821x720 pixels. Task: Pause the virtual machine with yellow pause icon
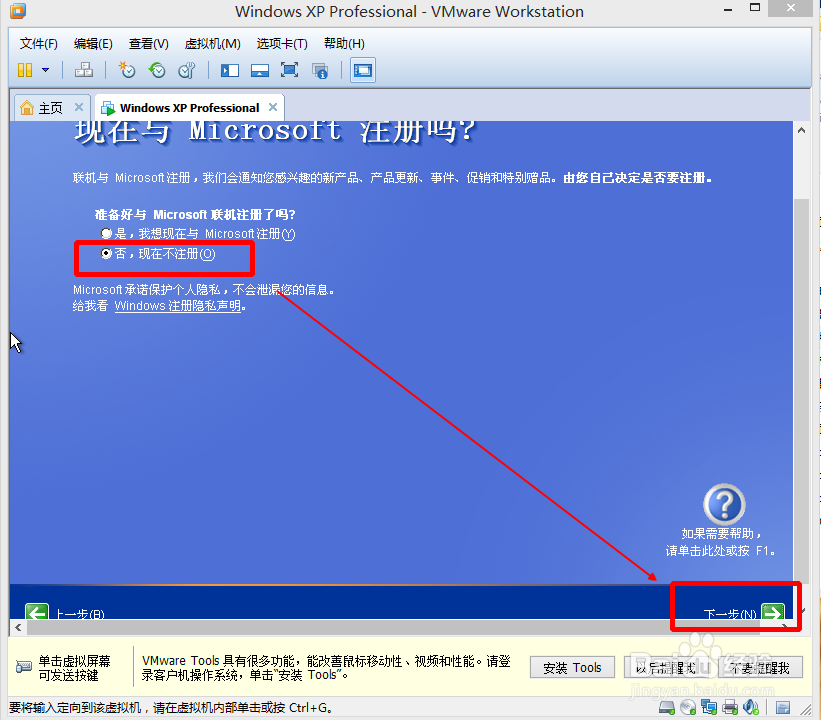pos(25,70)
